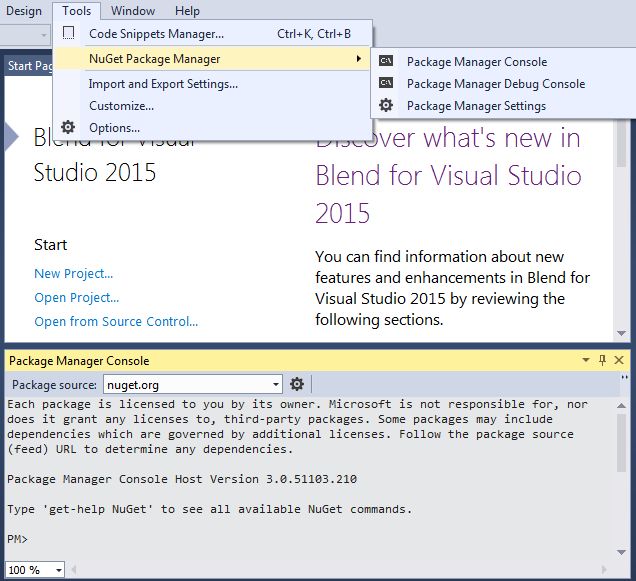Click the Open Project link
Screen dimensions: 636x581
[x=77, y=297]
